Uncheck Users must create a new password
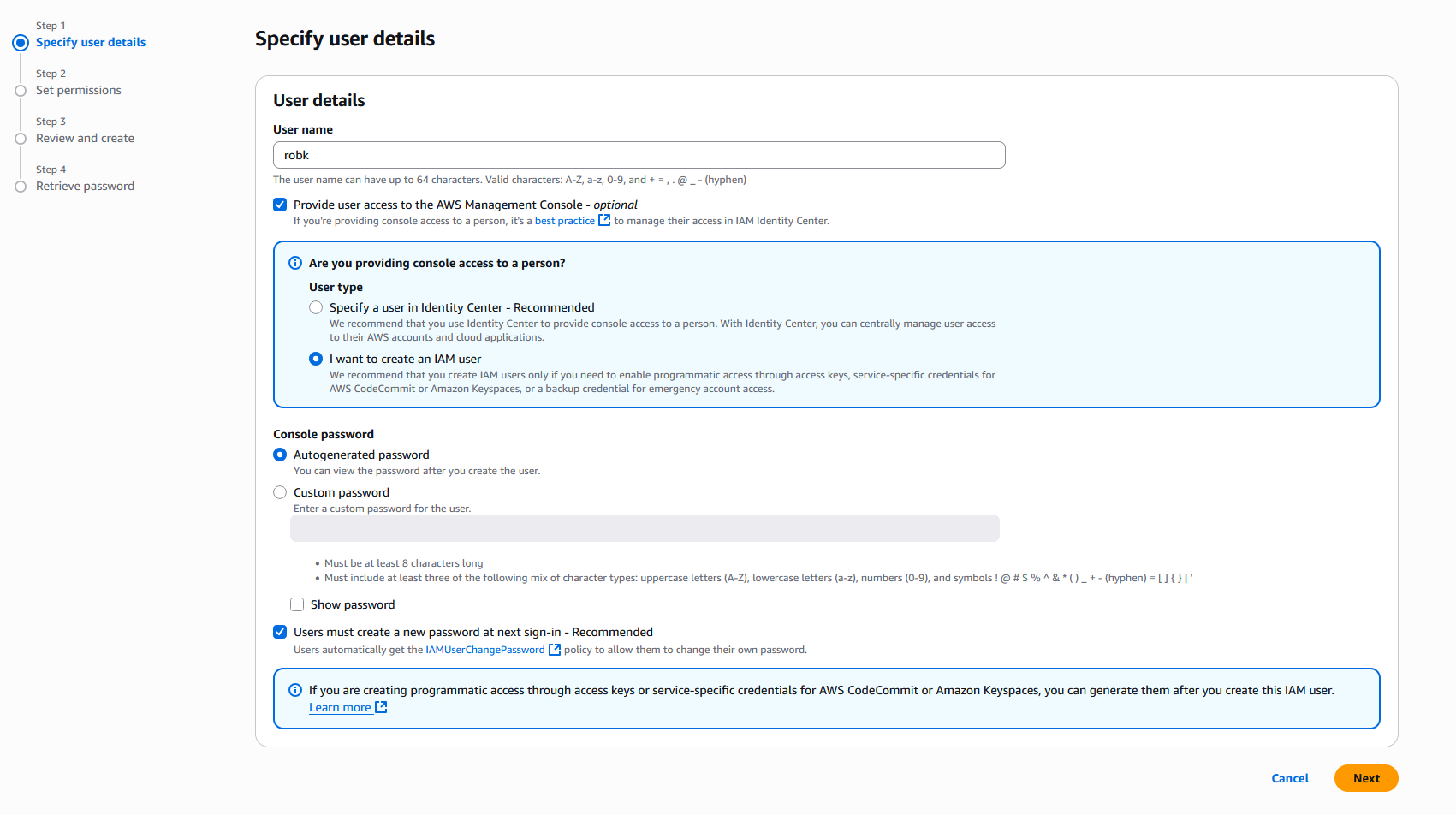Image resolution: width=1456 pixels, height=815 pixels. coord(280,632)
